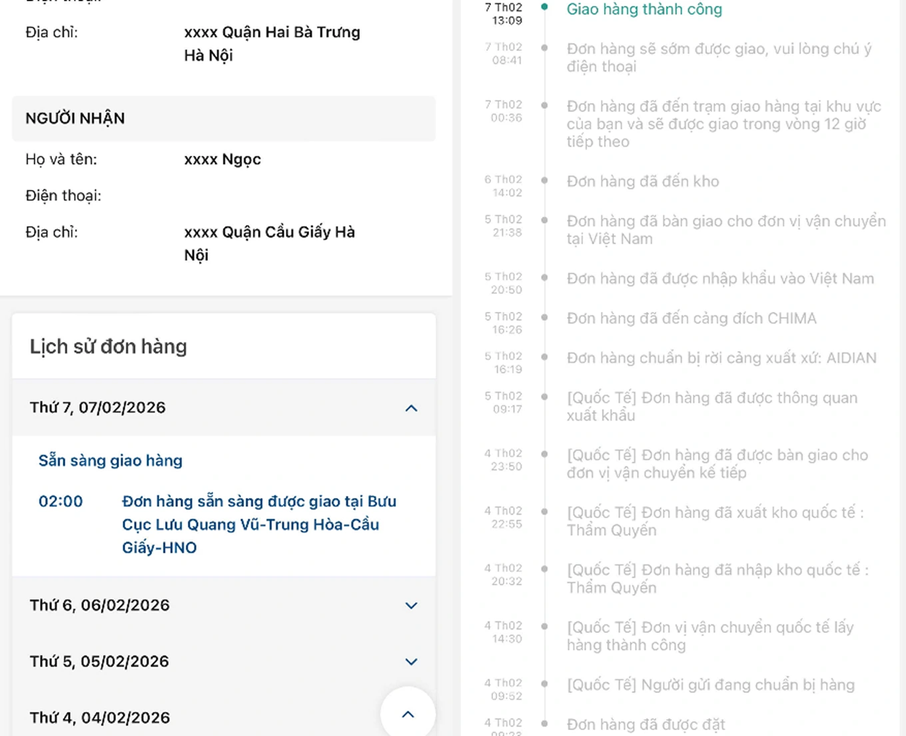906x736 pixels.
Task: Click the Lịch sử đơn hàng heading
Action: point(108,347)
